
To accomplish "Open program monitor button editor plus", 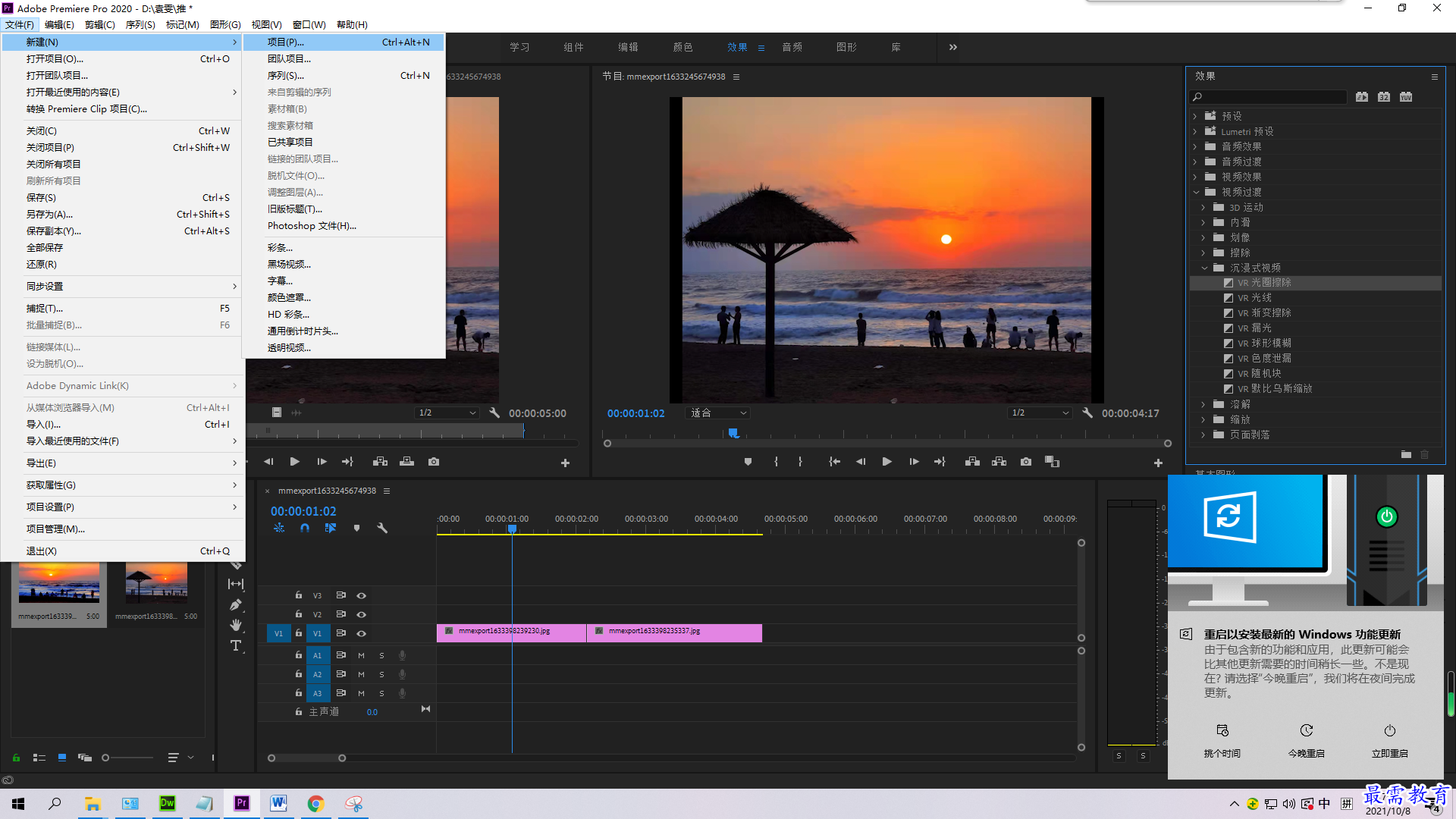I will coord(1158,463).
